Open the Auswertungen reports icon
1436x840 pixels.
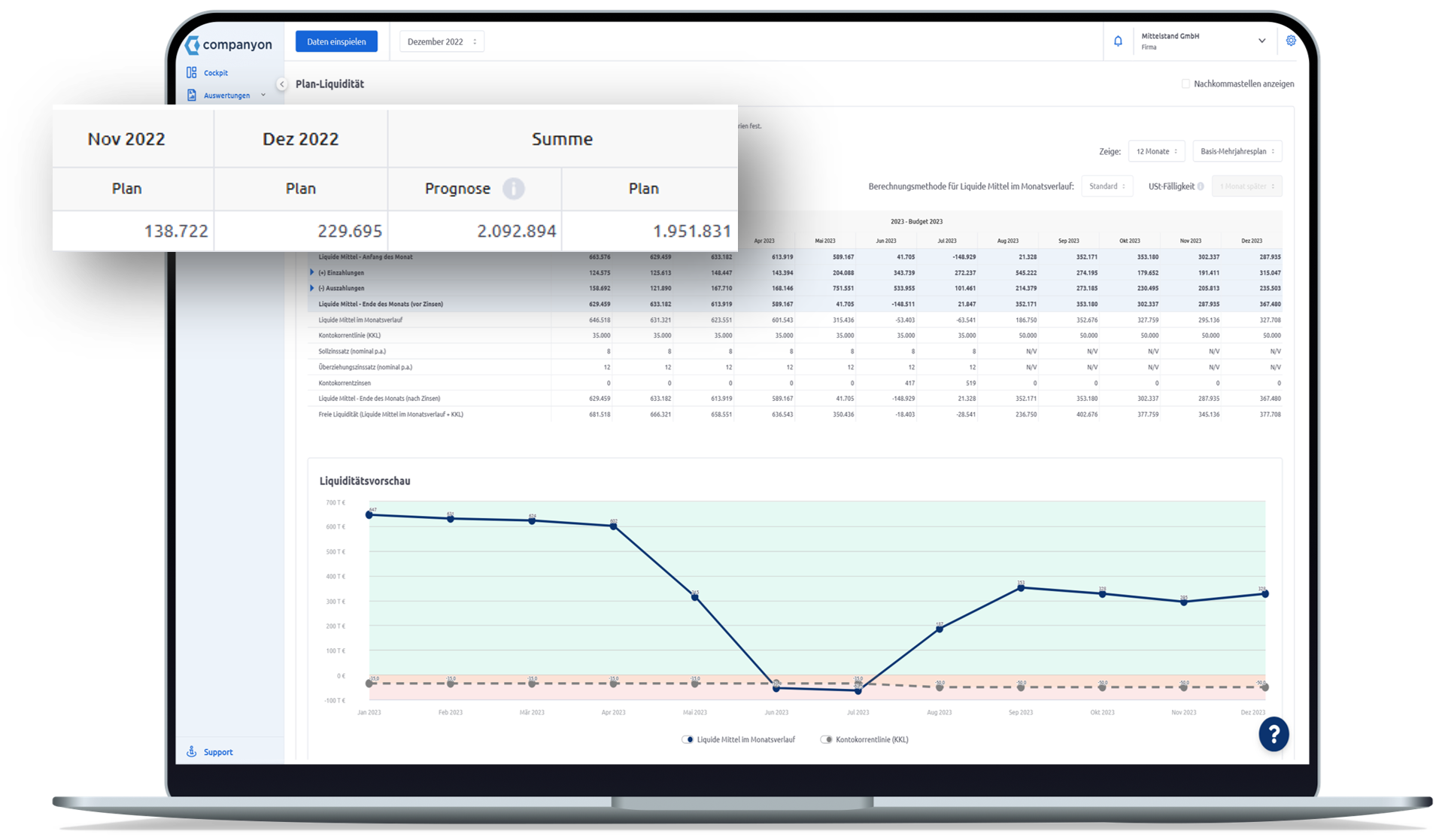point(192,95)
